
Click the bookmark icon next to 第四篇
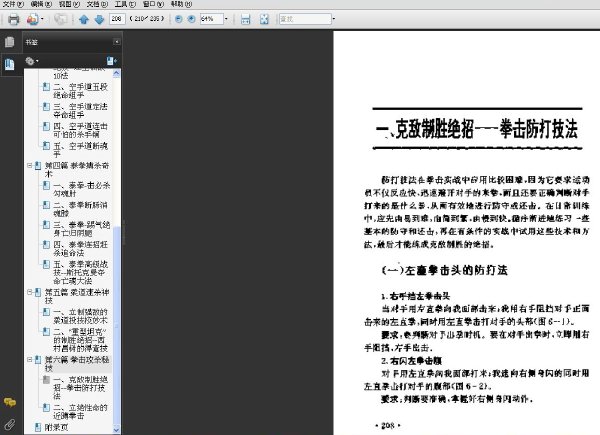pyautogui.click(x=38, y=166)
